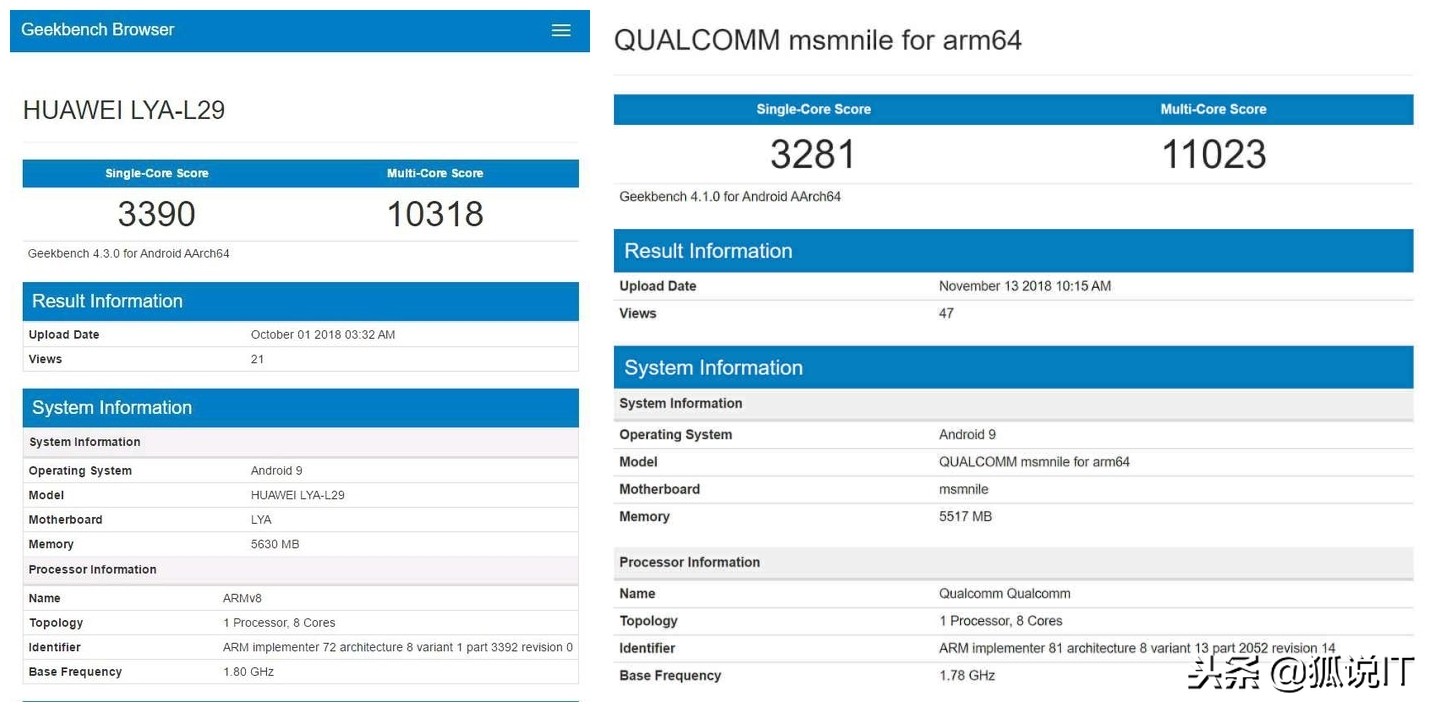The width and height of the screenshot is (1436, 712).
Task: Click the Huawei 'Base Frequency' label
Action: coord(75,672)
